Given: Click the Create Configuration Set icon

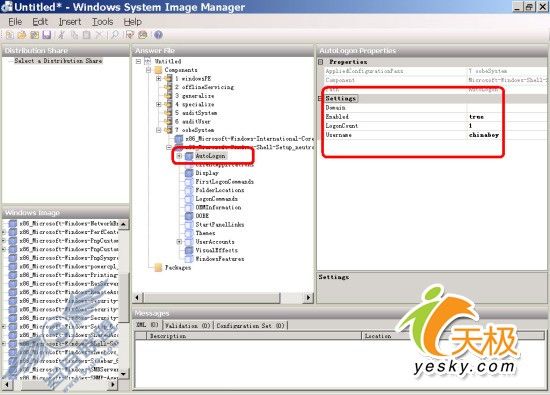Looking at the screenshot, I should (143, 35).
